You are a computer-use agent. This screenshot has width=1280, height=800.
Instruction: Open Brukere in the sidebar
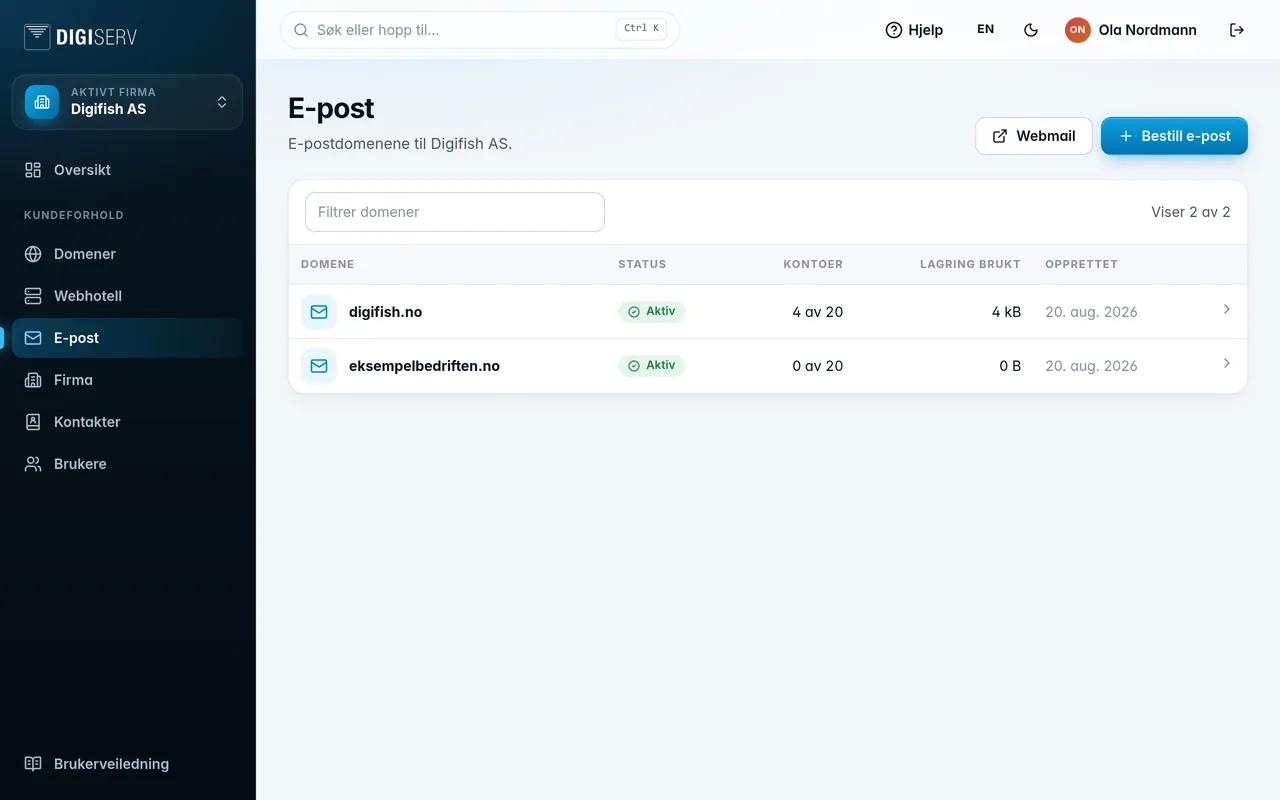pos(127,464)
